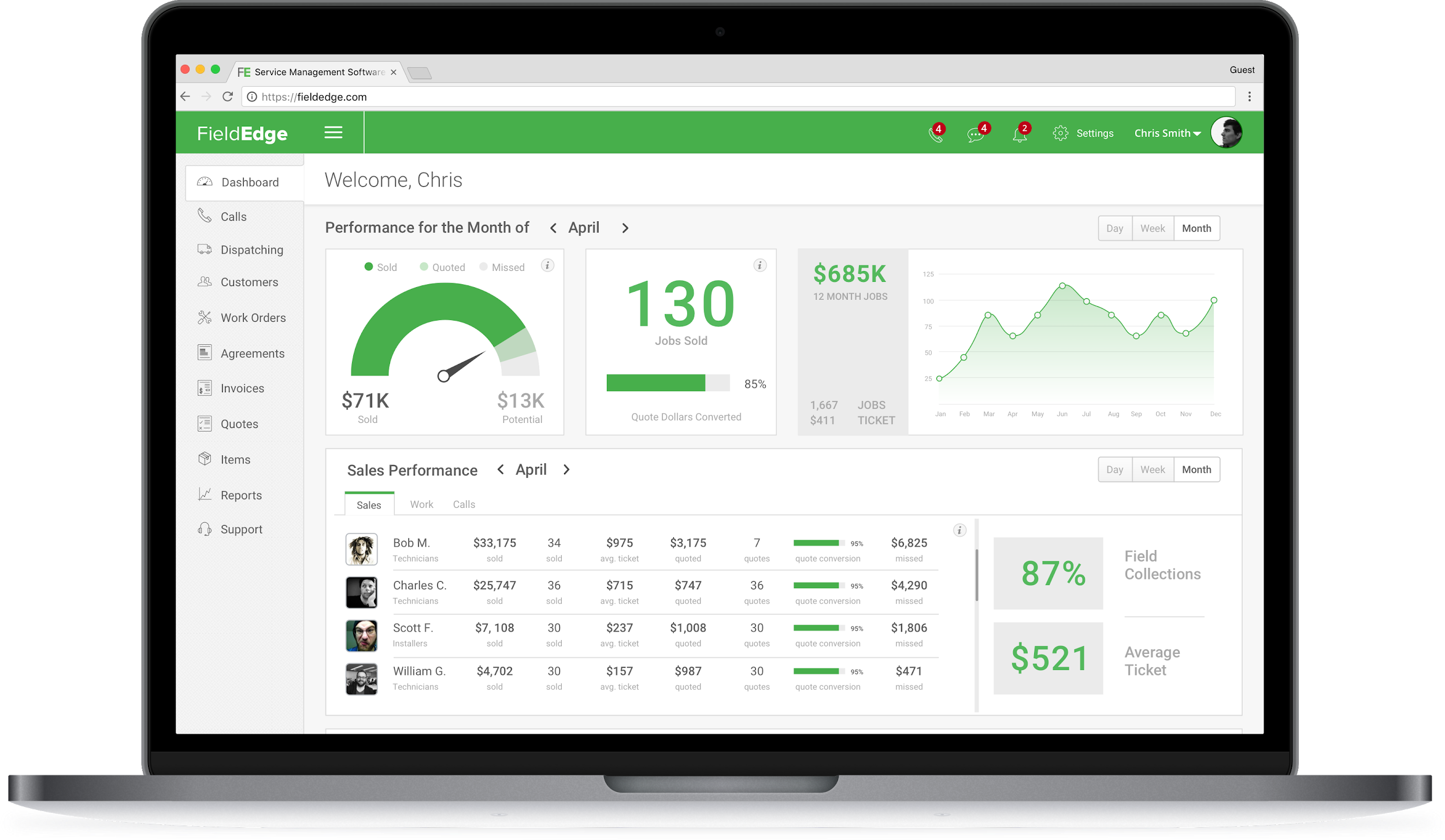Click the Agreements document icon
The height and width of the screenshot is (840, 1445).
coord(205,353)
